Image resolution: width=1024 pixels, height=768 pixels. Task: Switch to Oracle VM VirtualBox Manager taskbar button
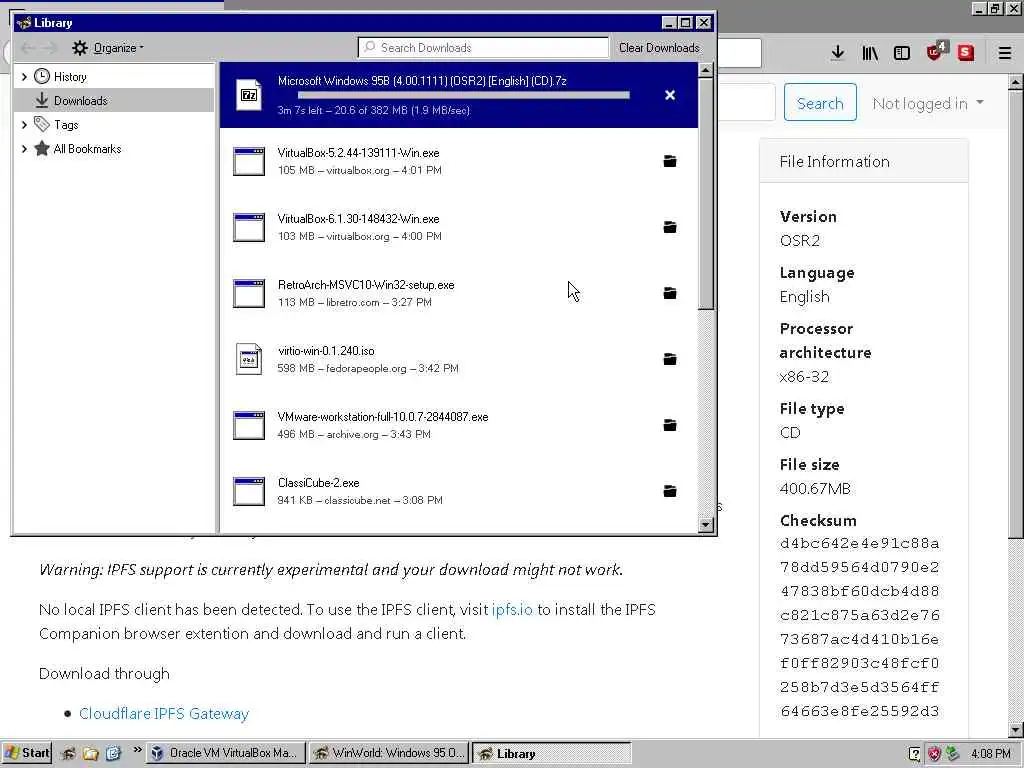pyautogui.click(x=226, y=753)
